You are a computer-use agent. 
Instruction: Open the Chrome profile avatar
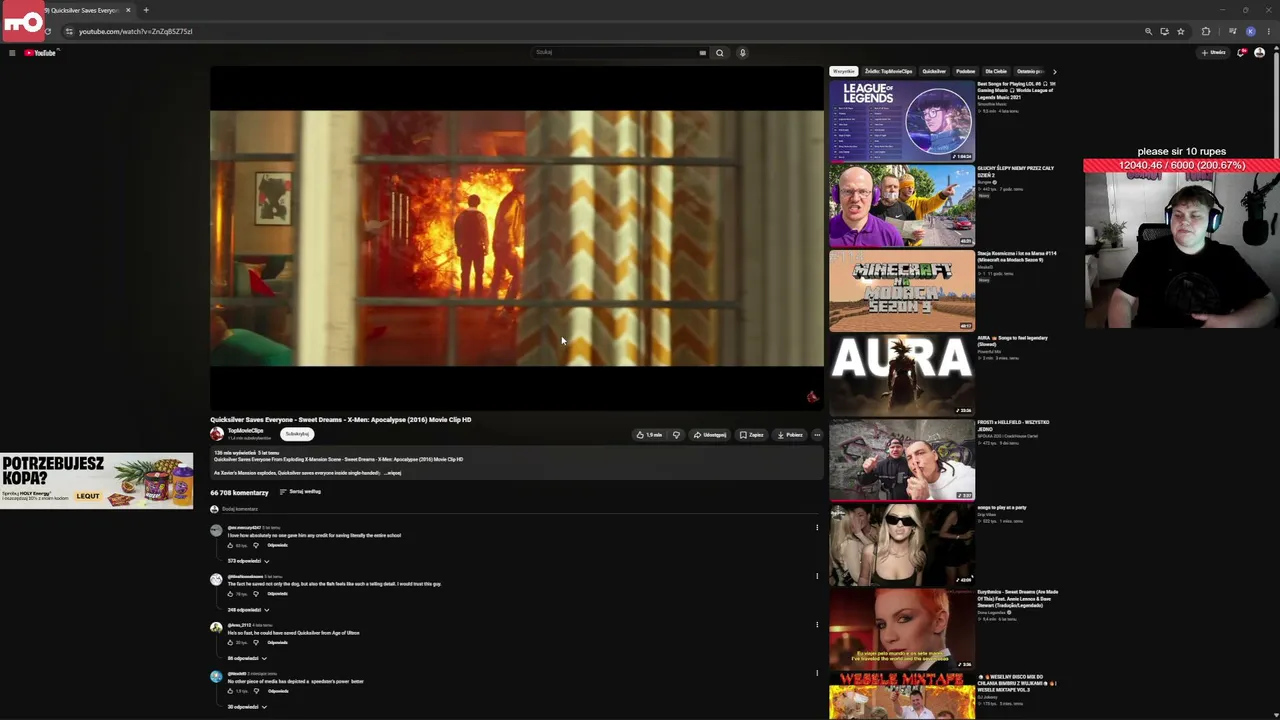coord(1250,31)
